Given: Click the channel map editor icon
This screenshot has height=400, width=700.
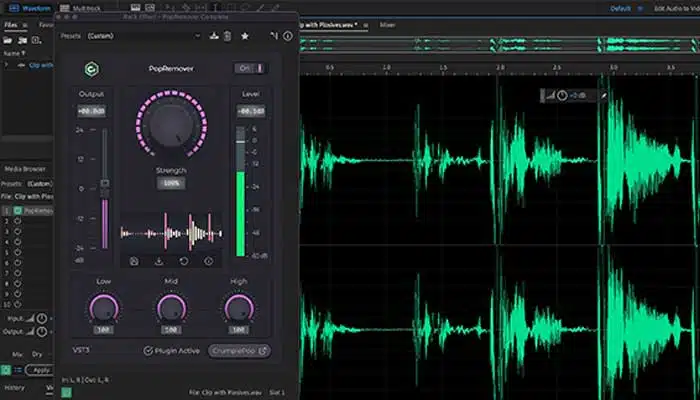Looking at the screenshot, I should 274,36.
